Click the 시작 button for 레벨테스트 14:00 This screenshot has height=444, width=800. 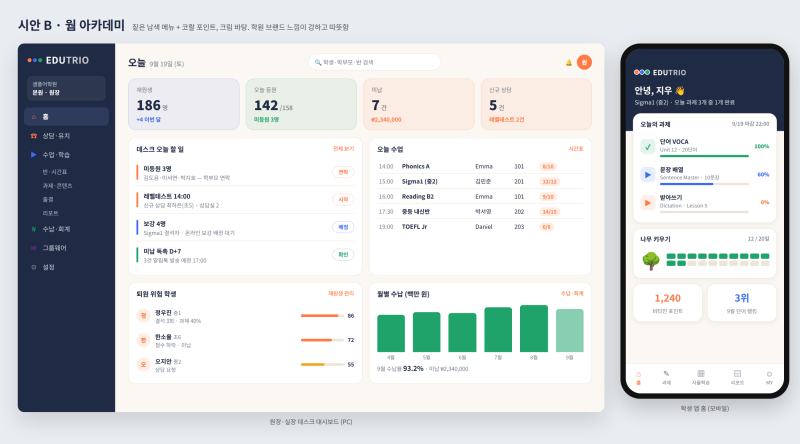343,200
